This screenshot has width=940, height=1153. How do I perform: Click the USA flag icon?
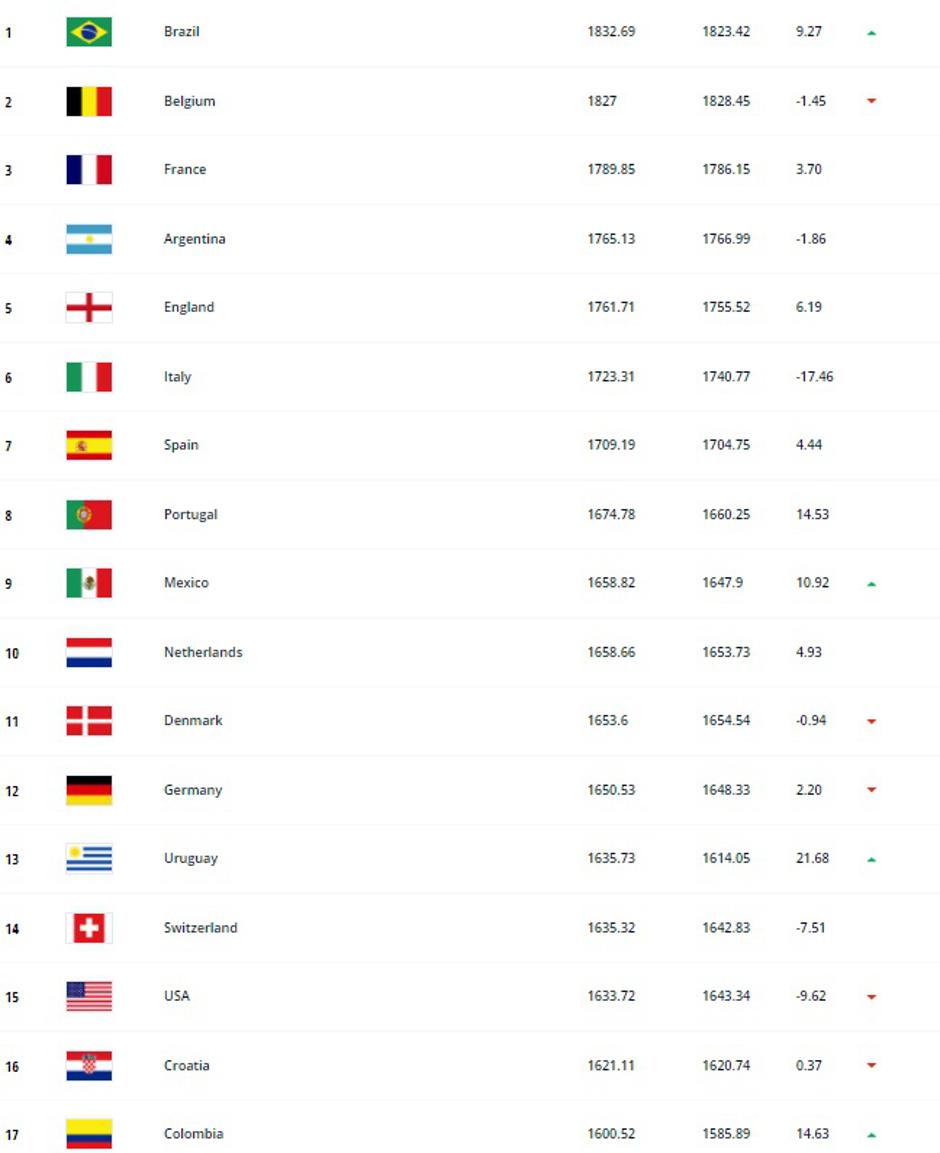(89, 996)
